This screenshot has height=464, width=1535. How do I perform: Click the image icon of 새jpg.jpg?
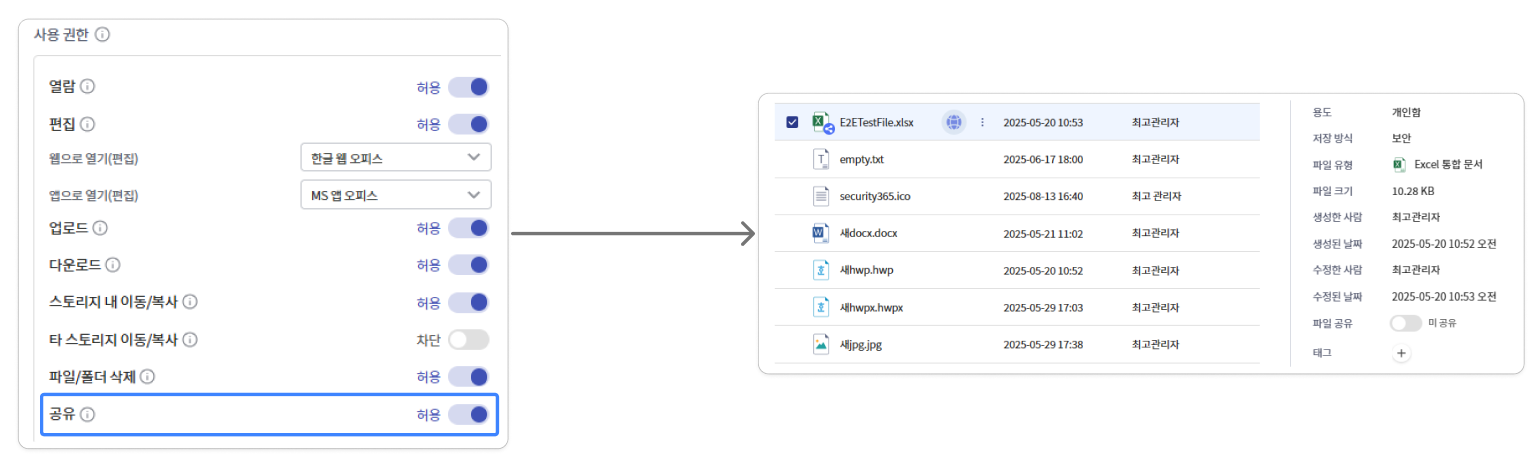(821, 344)
